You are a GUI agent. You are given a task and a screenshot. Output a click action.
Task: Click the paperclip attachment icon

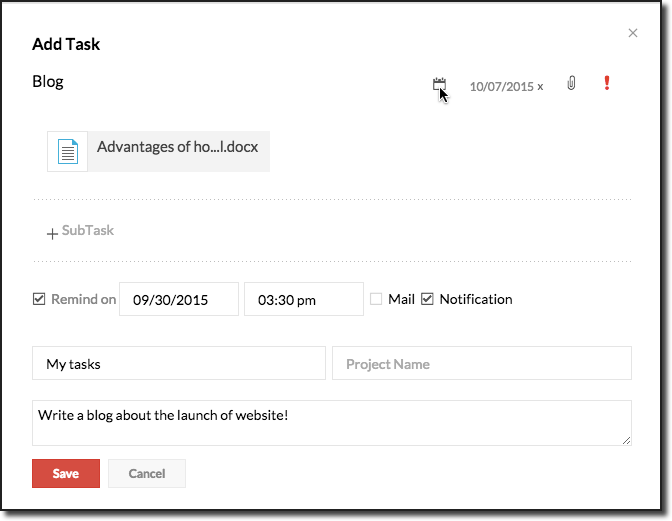(x=571, y=84)
